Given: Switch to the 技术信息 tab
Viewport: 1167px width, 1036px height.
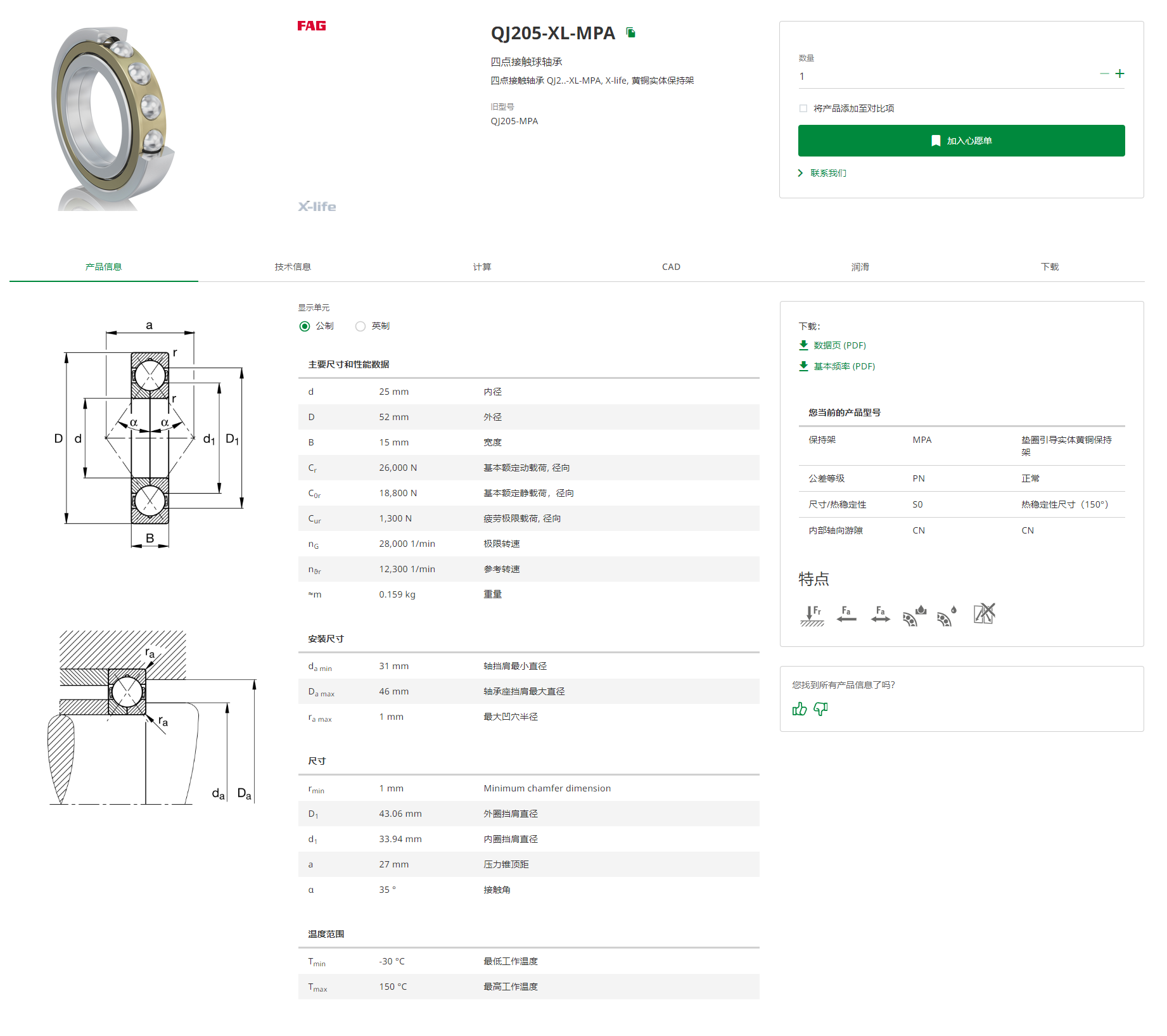Looking at the screenshot, I should coord(293,267).
